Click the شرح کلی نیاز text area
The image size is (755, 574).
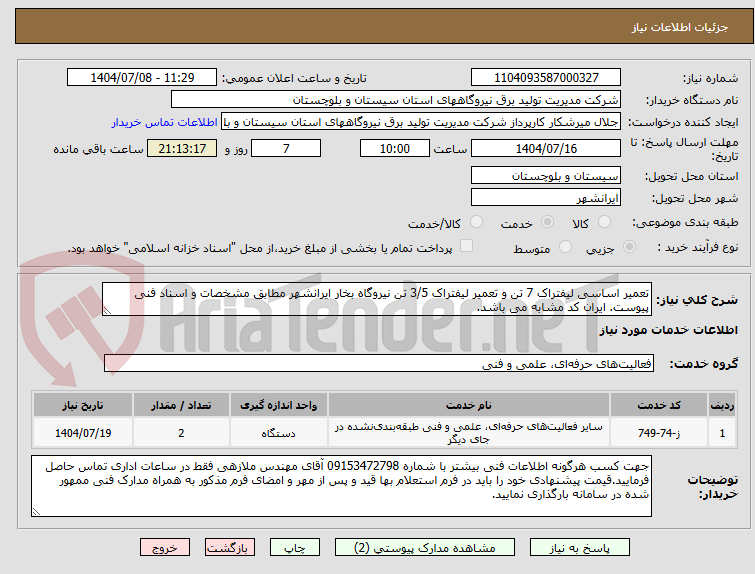pyautogui.click(x=377, y=300)
